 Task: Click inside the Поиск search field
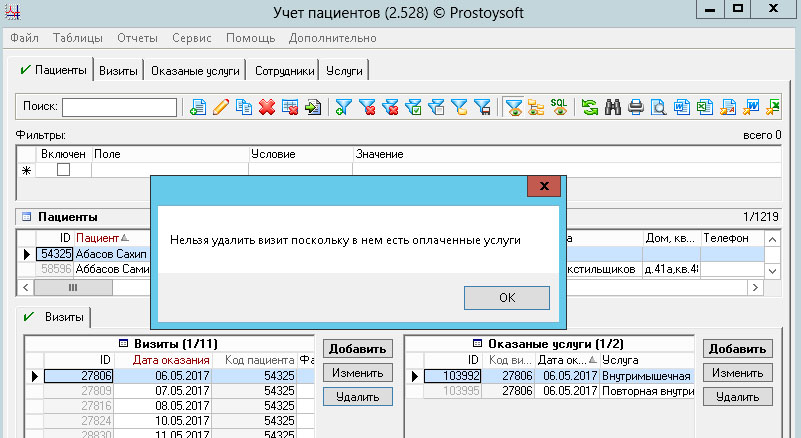pyautogui.click(x=119, y=107)
